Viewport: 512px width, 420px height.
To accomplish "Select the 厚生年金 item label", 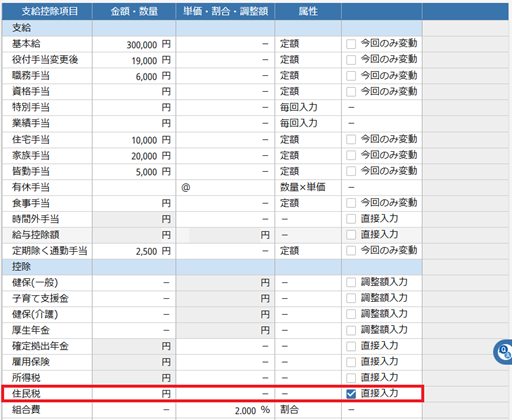I will (x=31, y=330).
